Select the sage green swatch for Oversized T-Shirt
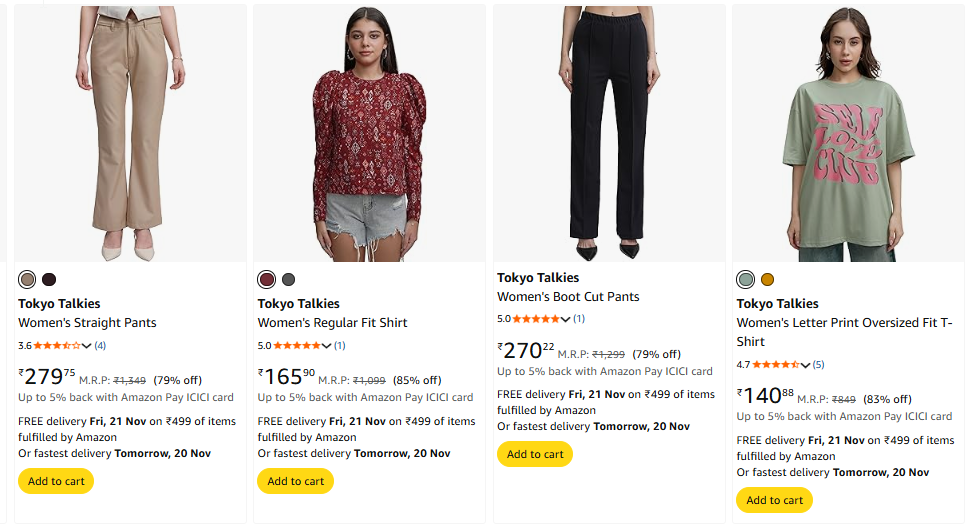 tap(745, 279)
